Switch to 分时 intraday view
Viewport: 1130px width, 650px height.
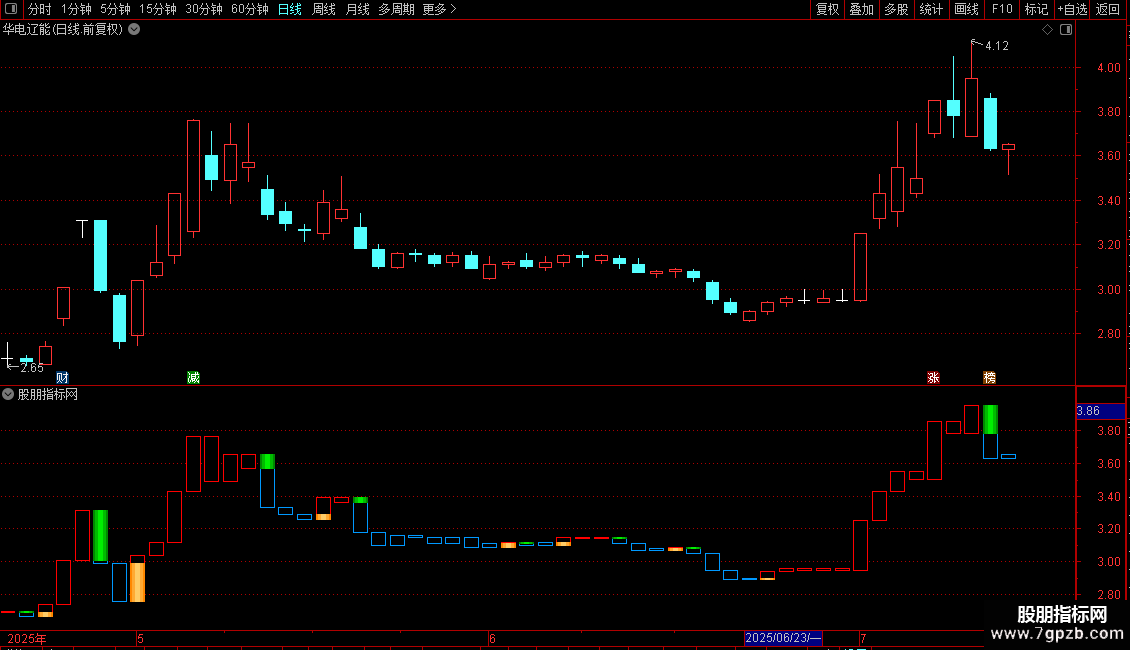(40, 9)
